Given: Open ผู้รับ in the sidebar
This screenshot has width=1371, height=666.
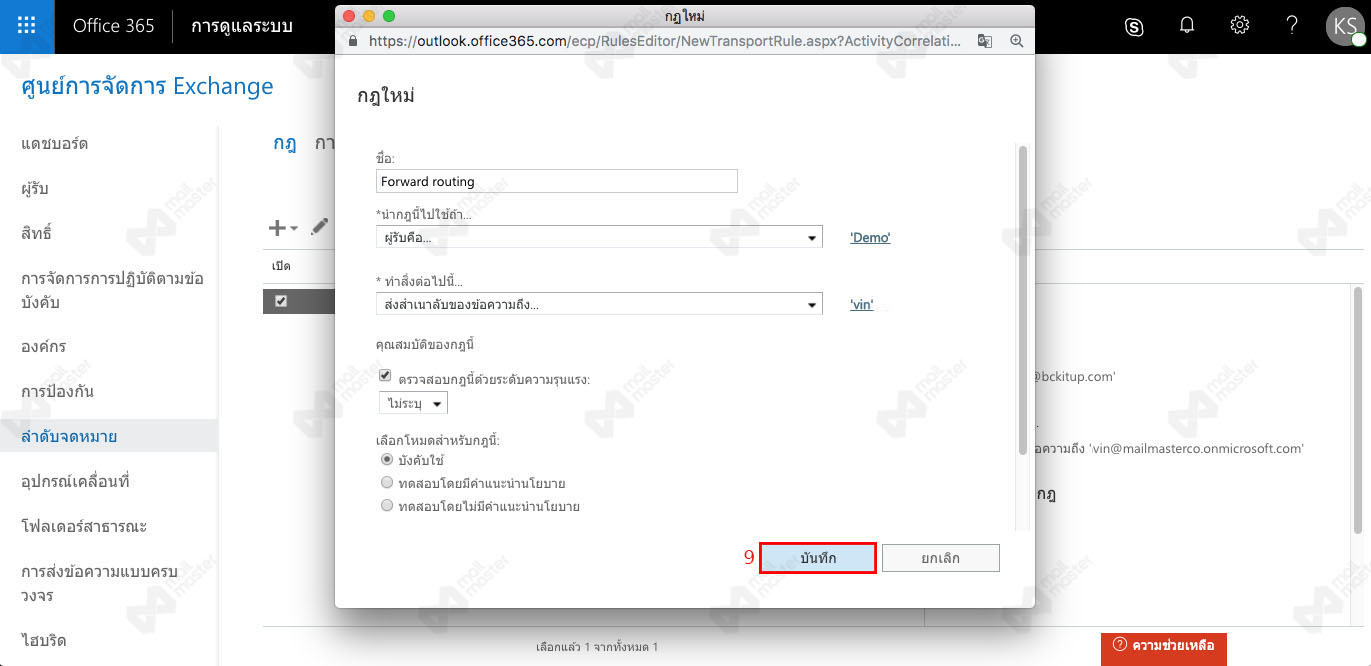Looking at the screenshot, I should pos(35,188).
